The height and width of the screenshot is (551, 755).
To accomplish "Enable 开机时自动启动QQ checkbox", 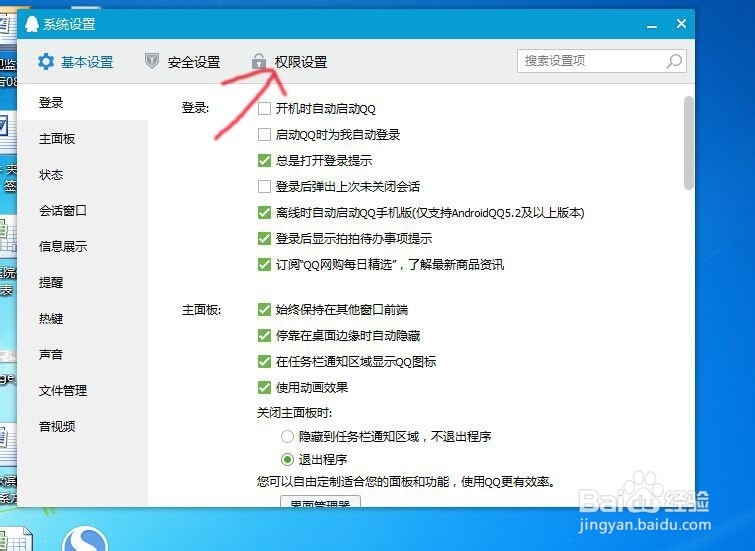I will click(264, 108).
